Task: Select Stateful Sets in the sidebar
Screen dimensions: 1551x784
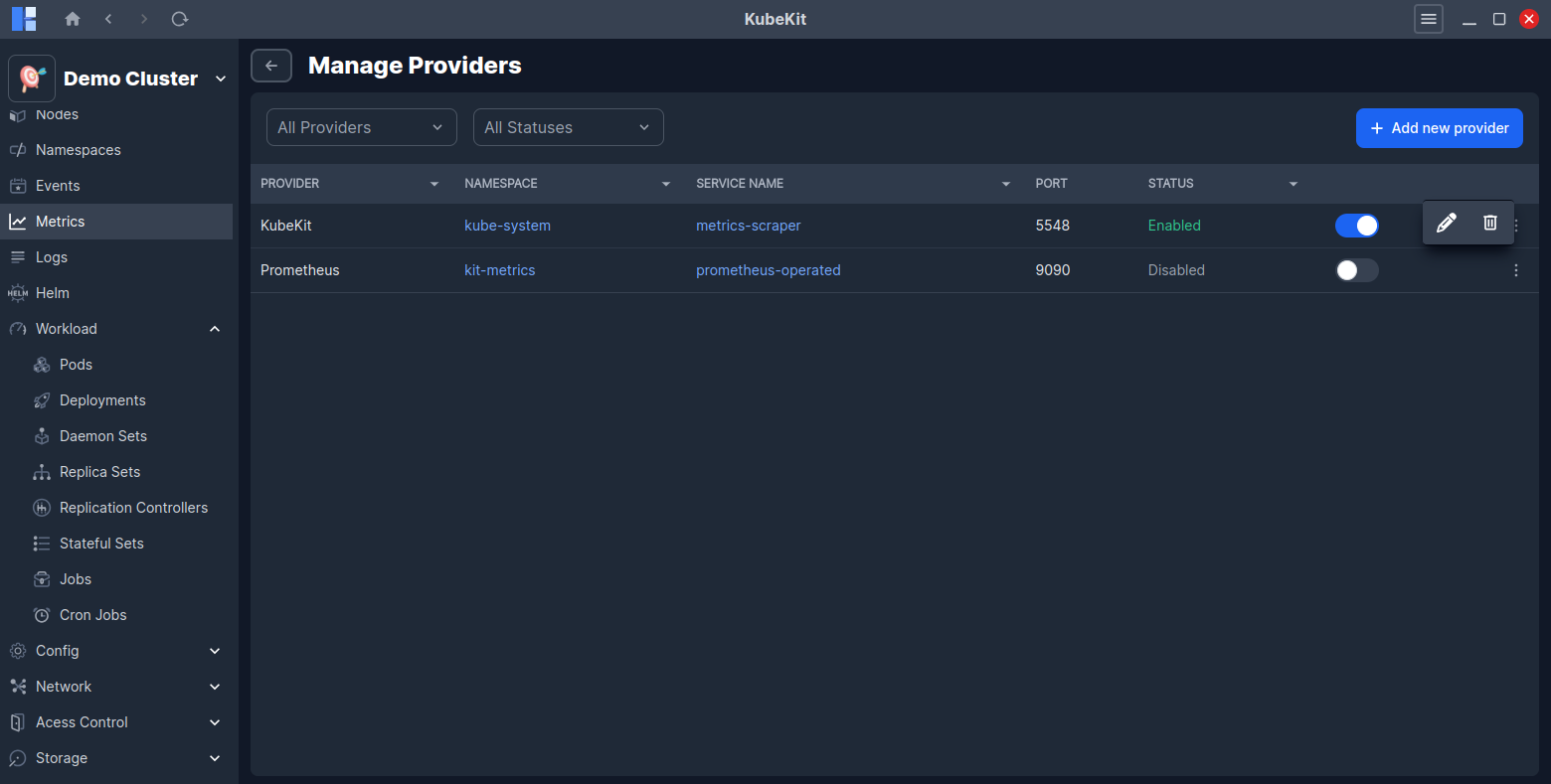Action: (x=99, y=543)
